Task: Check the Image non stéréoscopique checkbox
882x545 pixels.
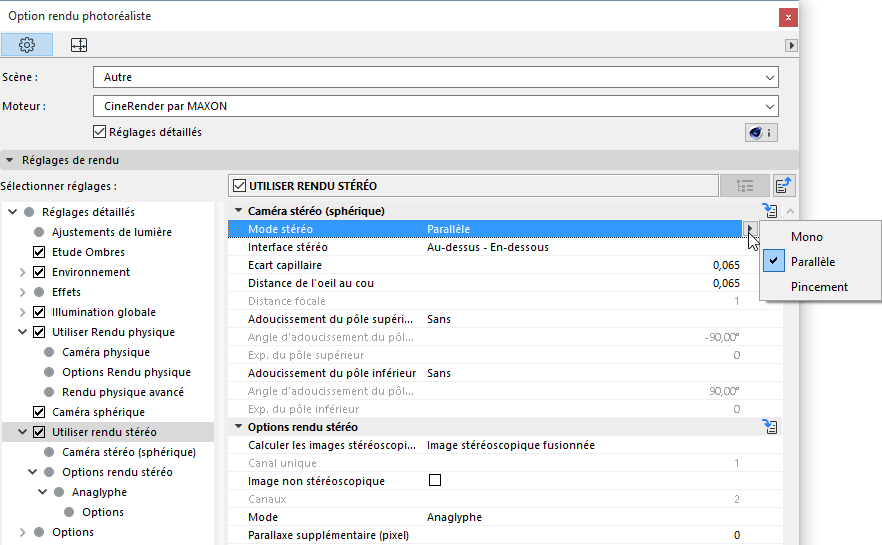Action: [435, 480]
